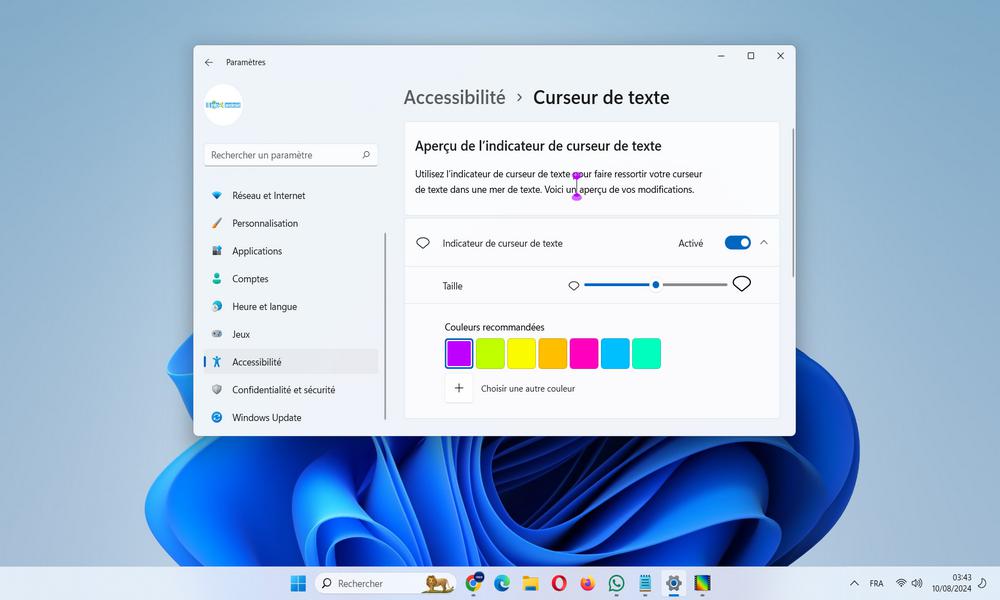Image resolution: width=1000 pixels, height=600 pixels.
Task: Click the Rechercher un paramètre search field
Action: 282,155
